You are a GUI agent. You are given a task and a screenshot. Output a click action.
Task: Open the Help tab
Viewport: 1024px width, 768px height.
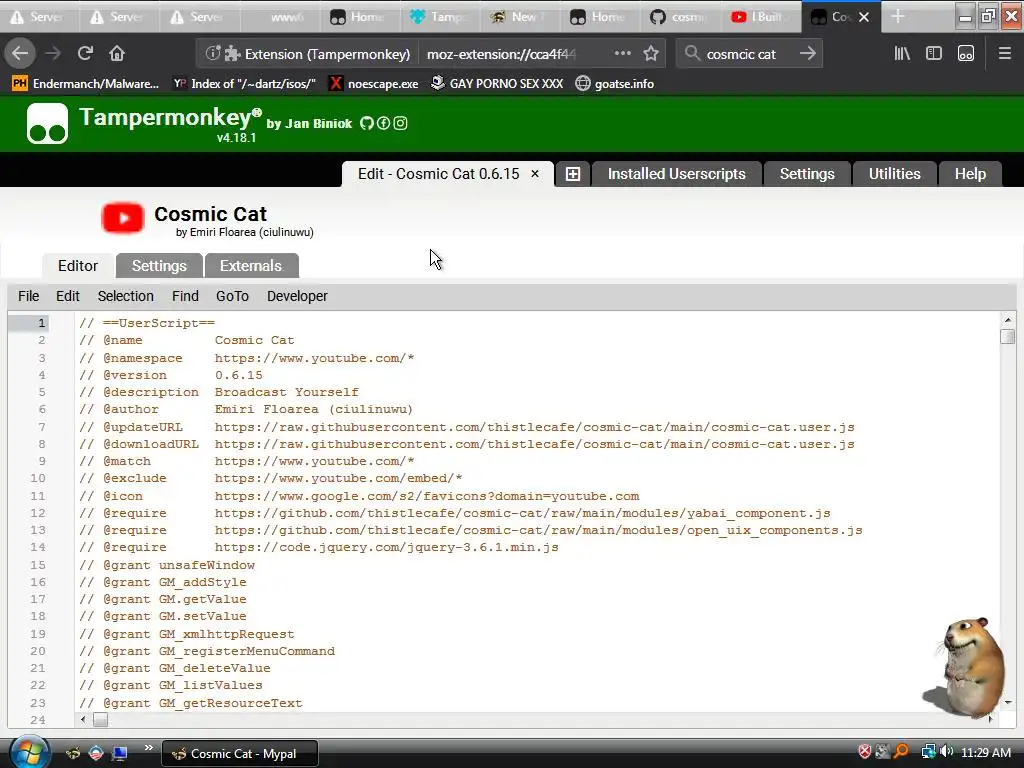[x=970, y=174]
